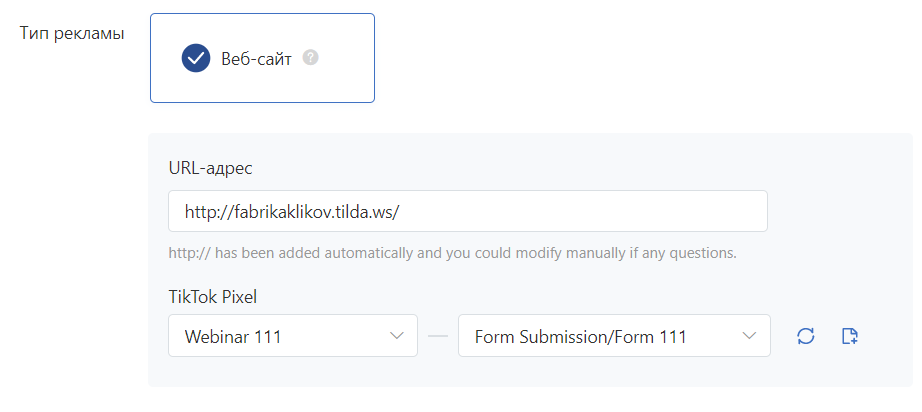Click the Тип рекламы label
Image resolution: width=922 pixels, height=412 pixels.
(x=72, y=34)
